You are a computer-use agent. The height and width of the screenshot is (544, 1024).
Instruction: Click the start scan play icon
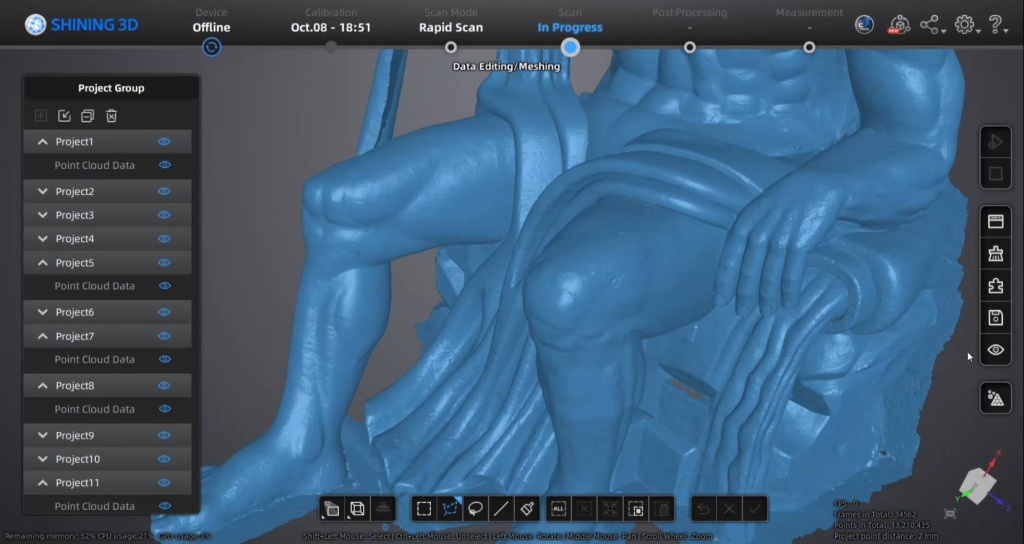[x=995, y=142]
